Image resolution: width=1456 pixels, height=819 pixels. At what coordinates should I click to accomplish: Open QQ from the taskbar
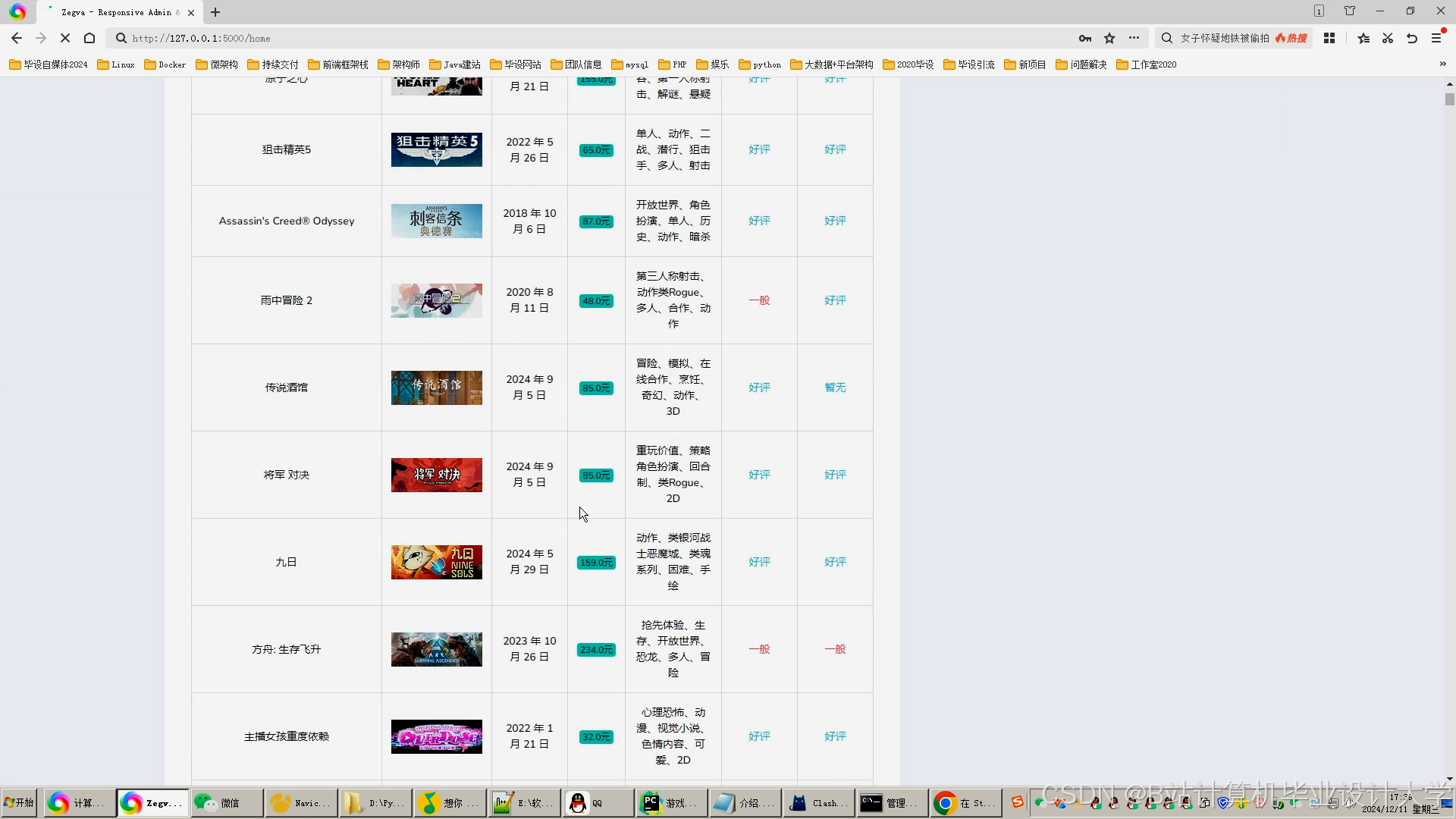(x=597, y=803)
